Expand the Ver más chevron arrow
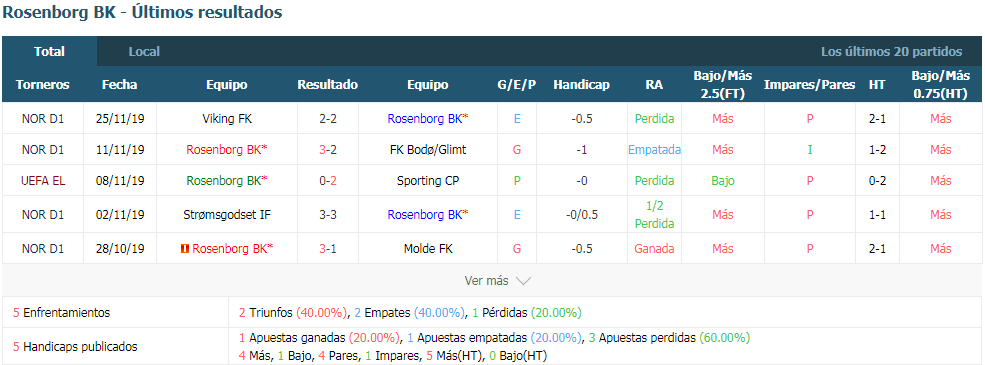 523,281
